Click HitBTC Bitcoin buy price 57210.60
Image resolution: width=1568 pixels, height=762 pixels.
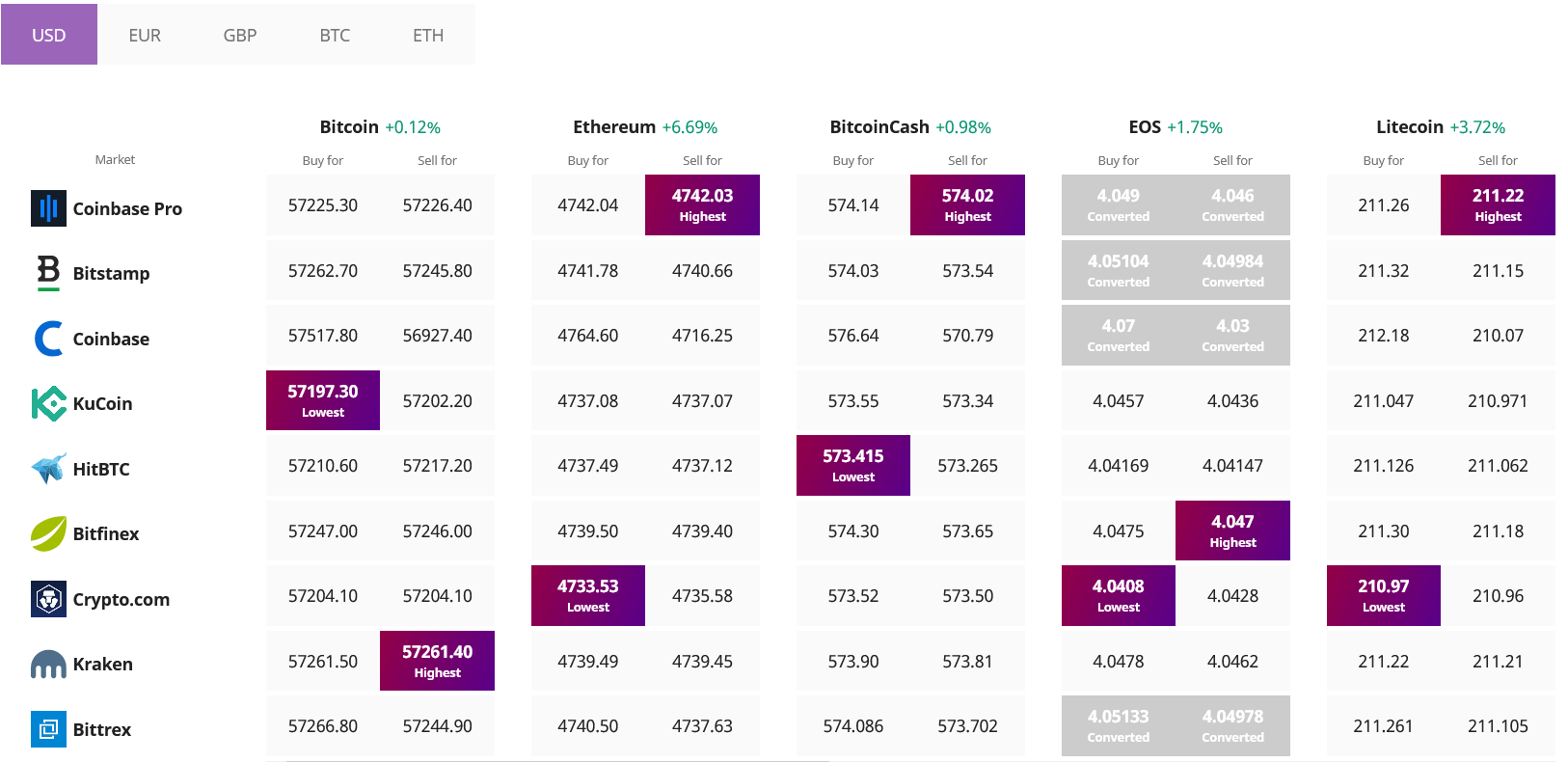click(323, 466)
